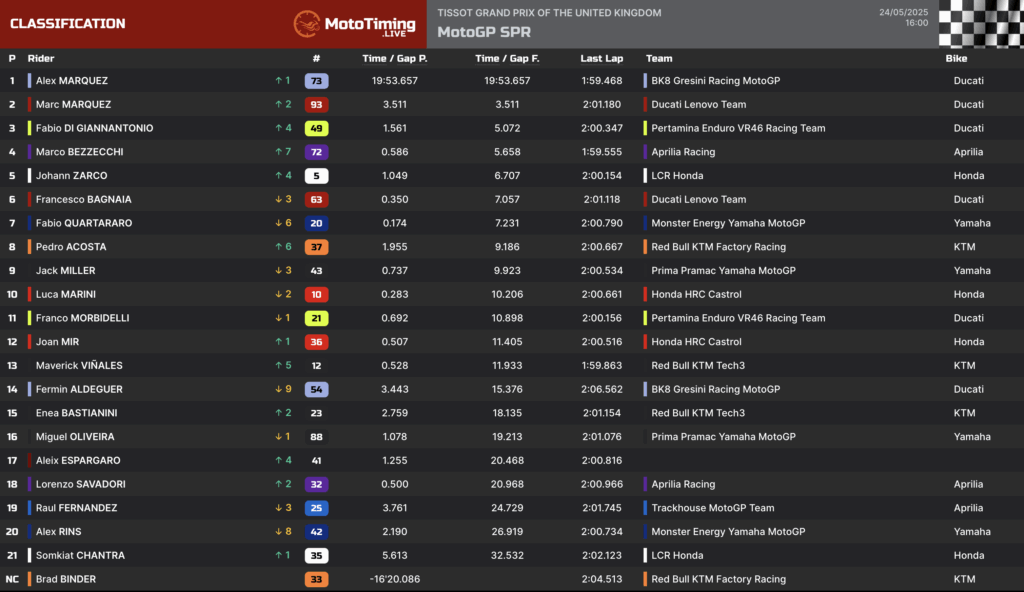
Task: Click the MotoGP SPR session title
Action: 484,32
